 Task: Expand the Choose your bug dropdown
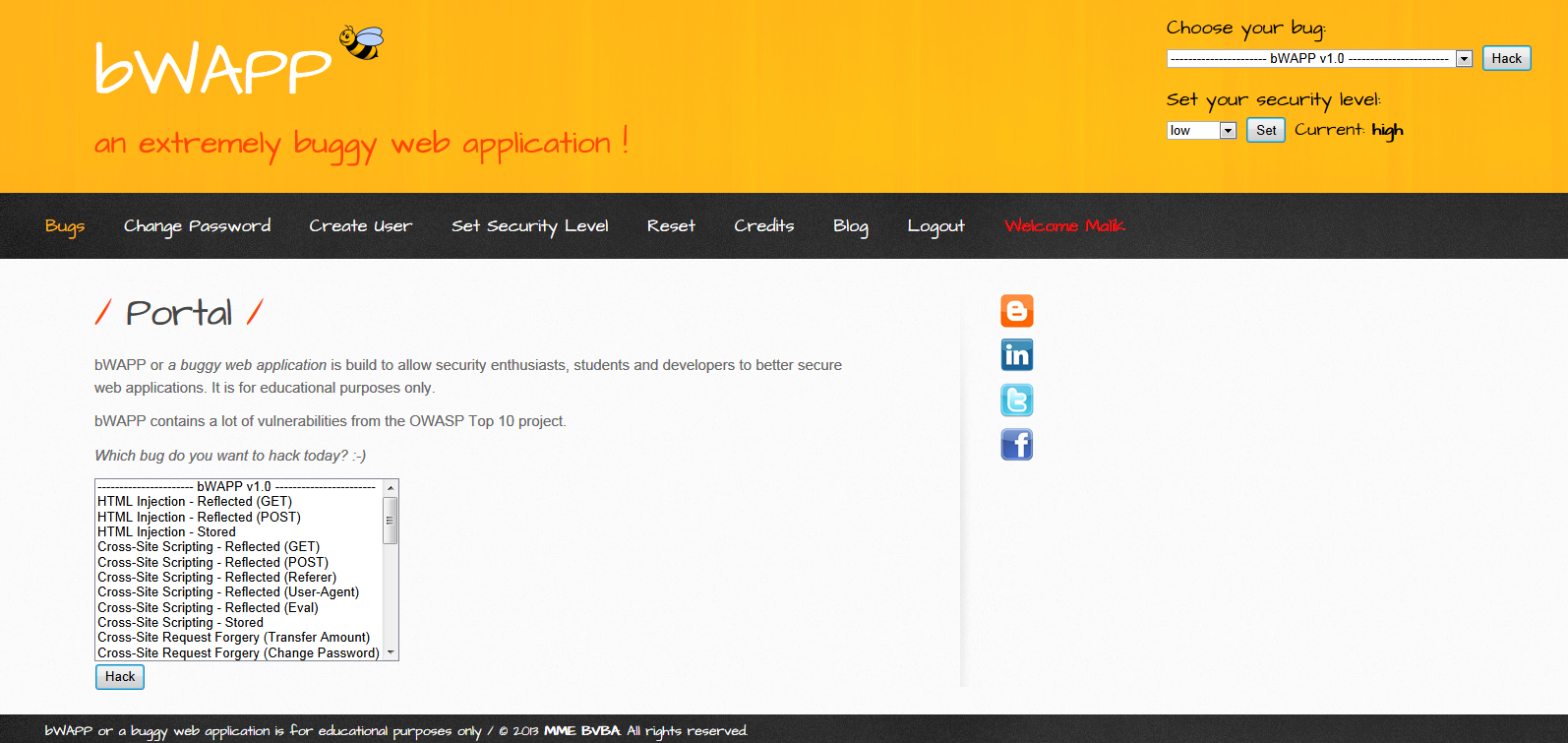click(1319, 59)
